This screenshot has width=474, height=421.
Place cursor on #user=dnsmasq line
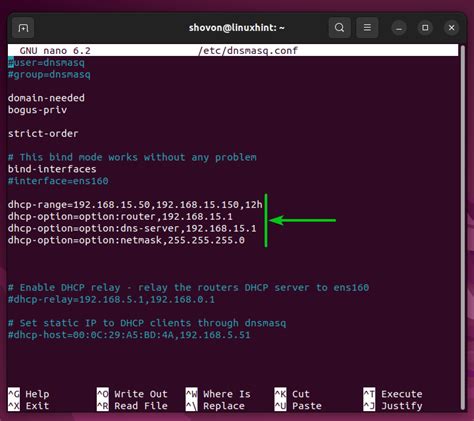coord(46,62)
